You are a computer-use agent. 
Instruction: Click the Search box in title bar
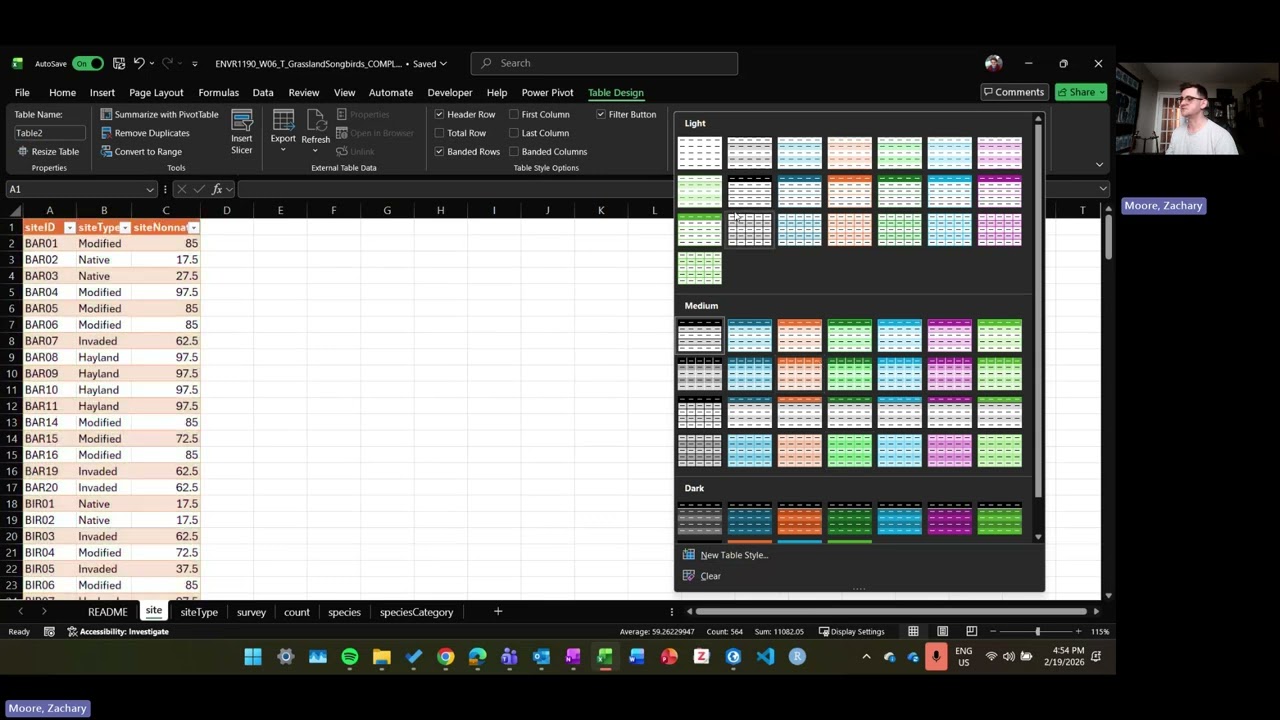click(x=604, y=63)
